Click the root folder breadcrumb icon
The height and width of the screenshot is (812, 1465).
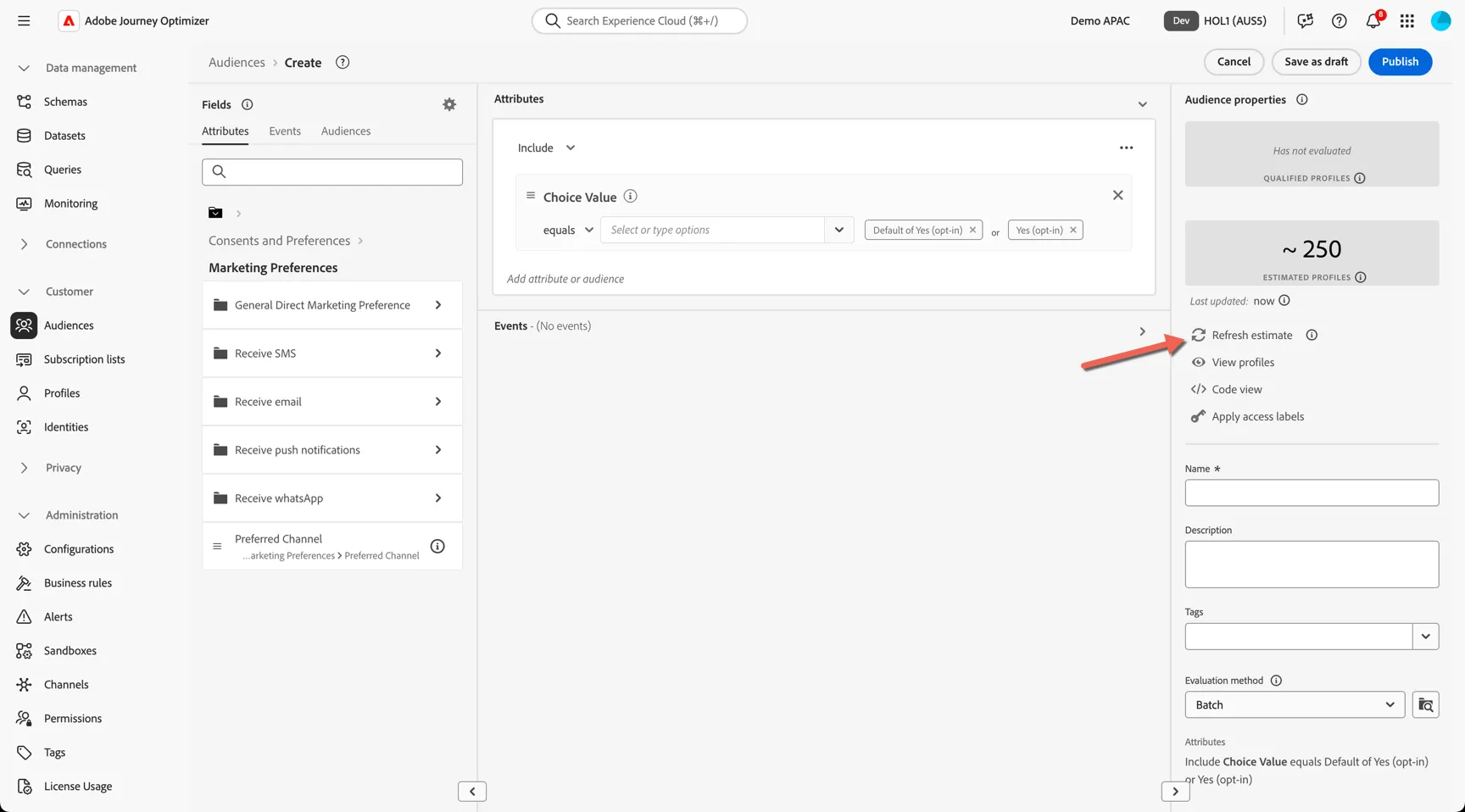tap(215, 213)
